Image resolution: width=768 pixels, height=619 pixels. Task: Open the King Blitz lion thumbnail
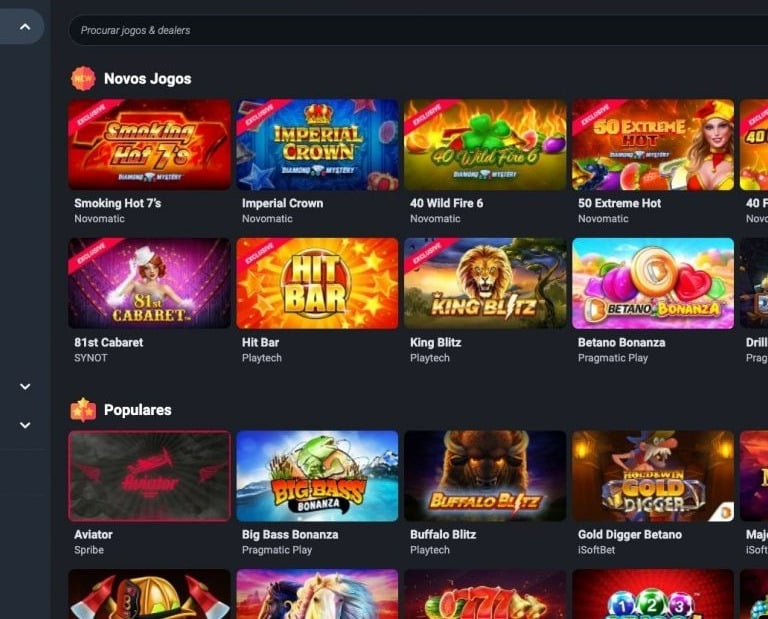tap(485, 283)
